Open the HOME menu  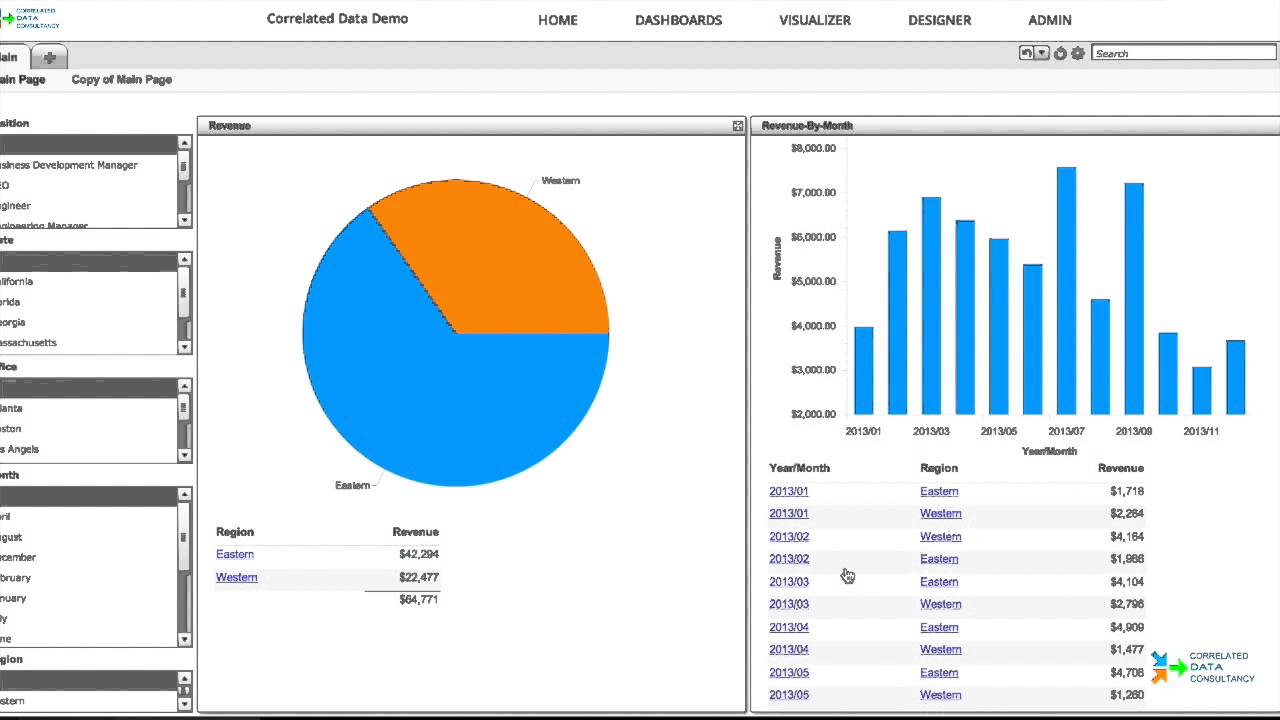558,20
